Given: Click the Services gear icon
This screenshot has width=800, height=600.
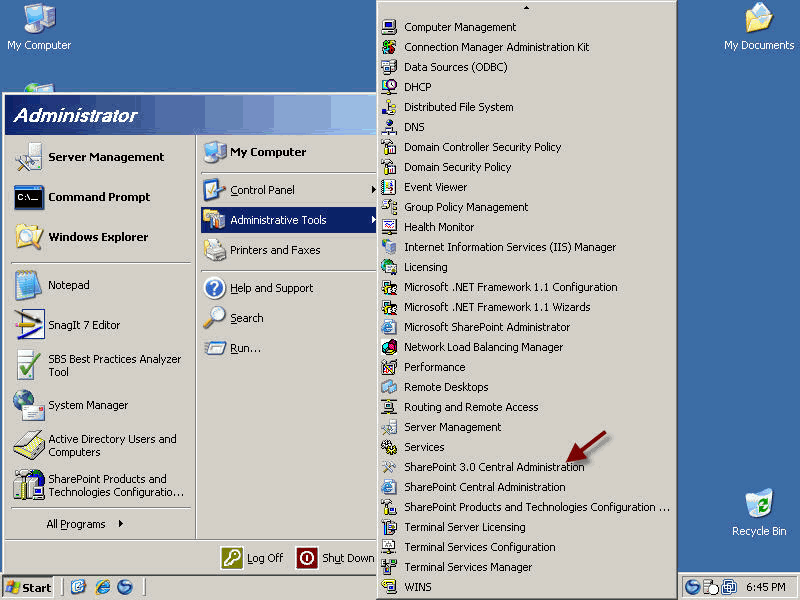Looking at the screenshot, I should (389, 447).
